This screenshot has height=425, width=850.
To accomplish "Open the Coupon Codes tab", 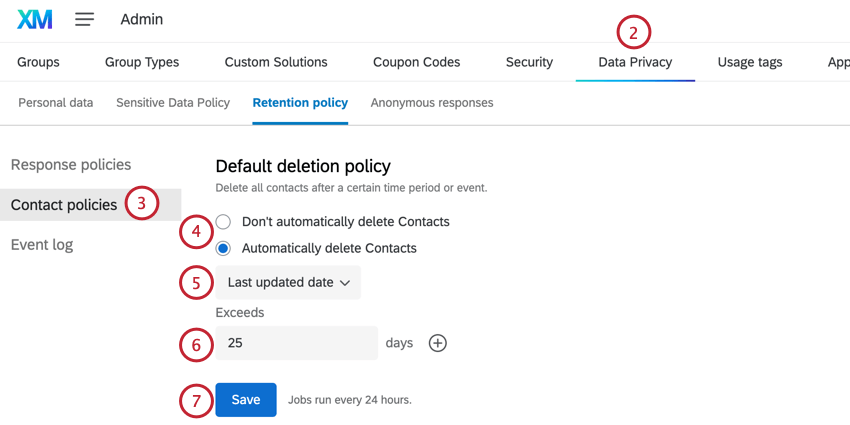I will [416, 62].
